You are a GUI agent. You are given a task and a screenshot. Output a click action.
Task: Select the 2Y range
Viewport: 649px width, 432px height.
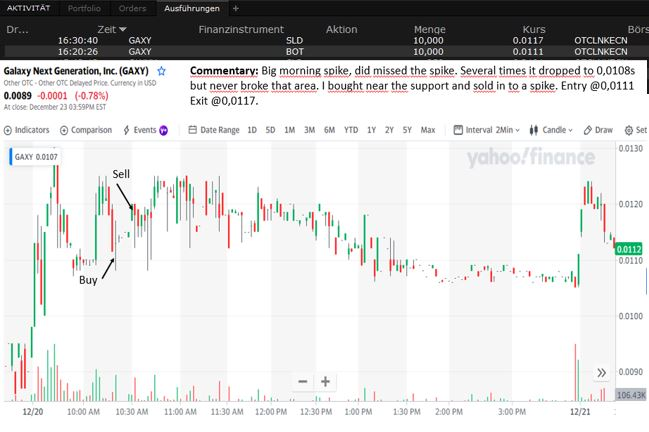coord(389,130)
